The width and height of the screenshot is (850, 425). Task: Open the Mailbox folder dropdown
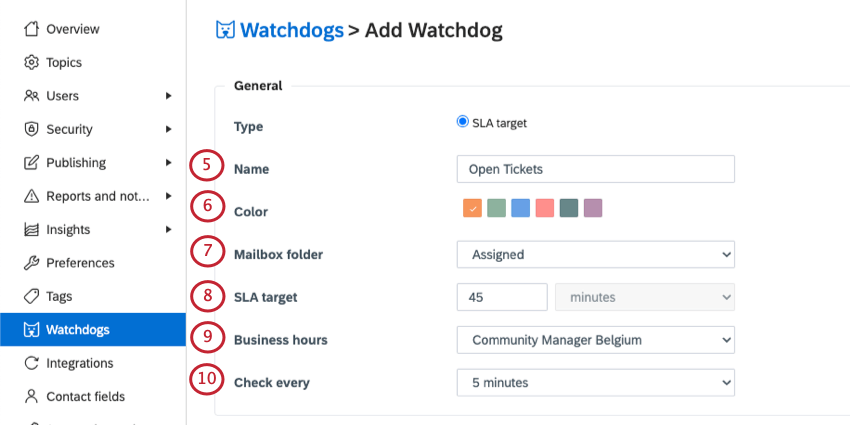[596, 254]
